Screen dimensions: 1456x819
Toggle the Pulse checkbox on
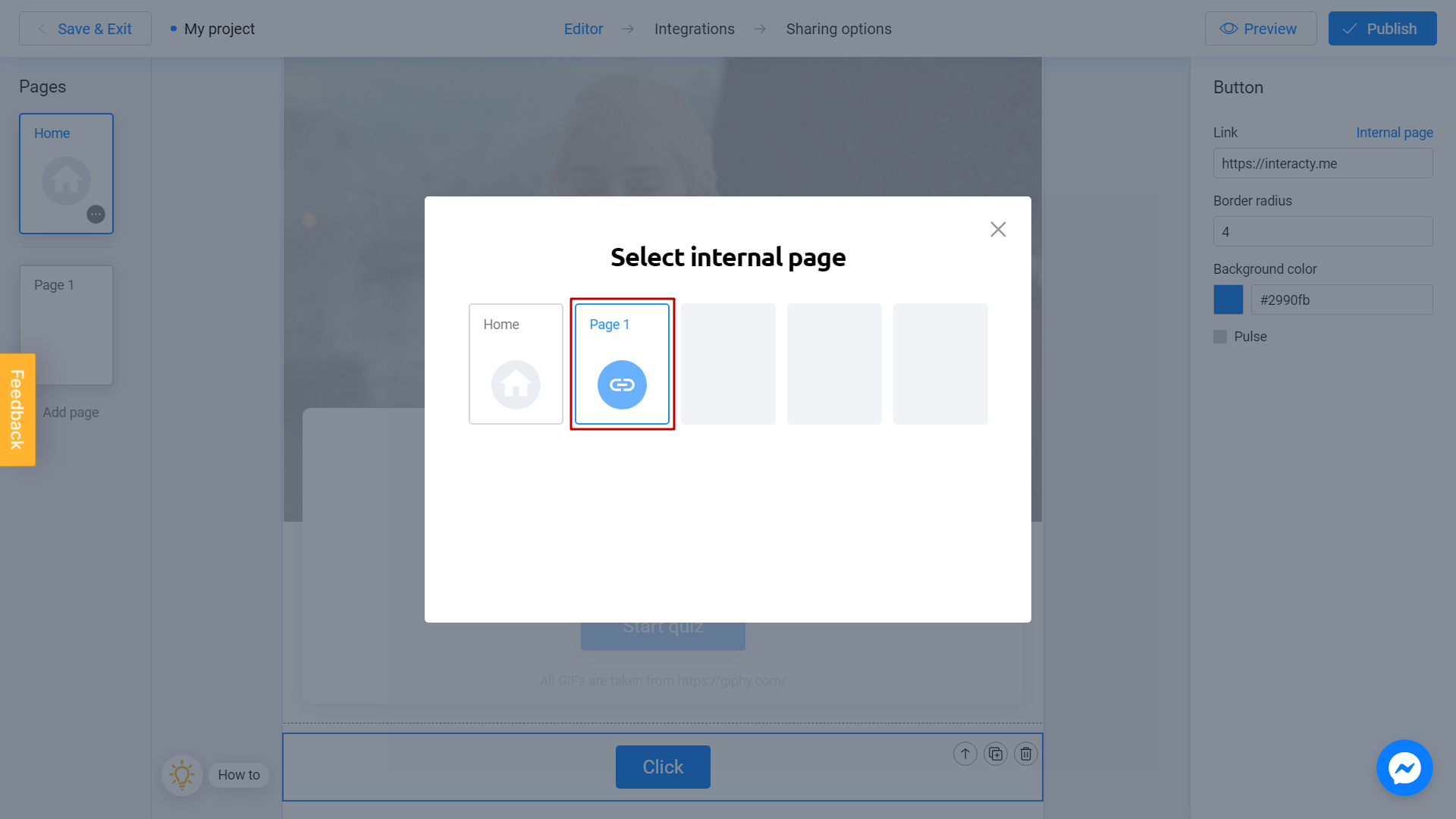click(1220, 336)
